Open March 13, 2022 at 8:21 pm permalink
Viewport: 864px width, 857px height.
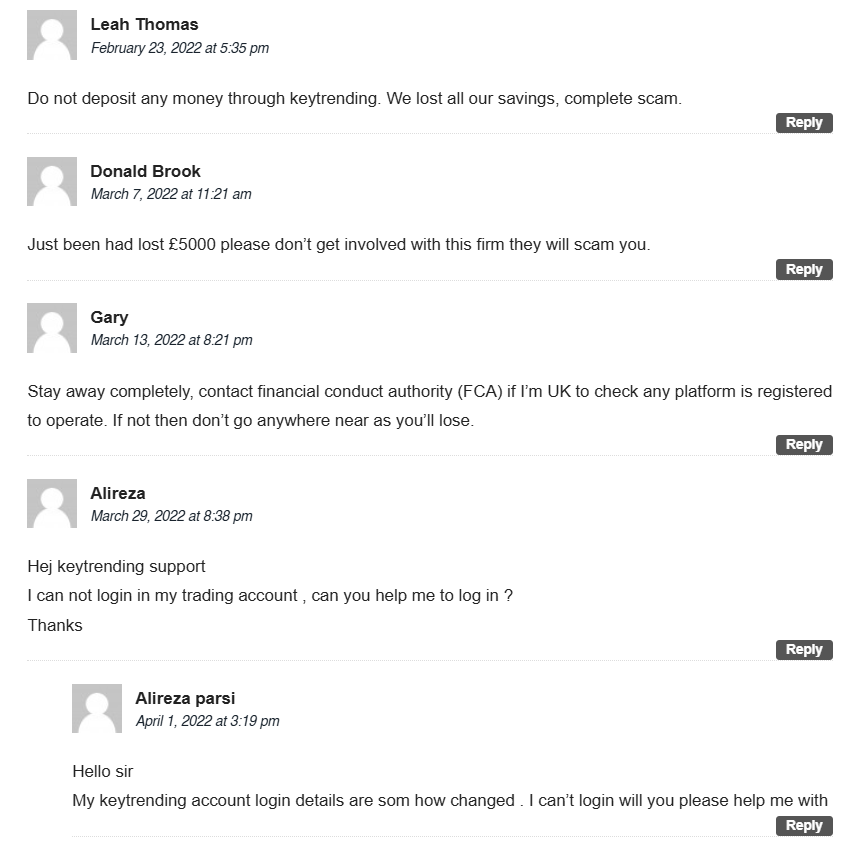coord(171,340)
